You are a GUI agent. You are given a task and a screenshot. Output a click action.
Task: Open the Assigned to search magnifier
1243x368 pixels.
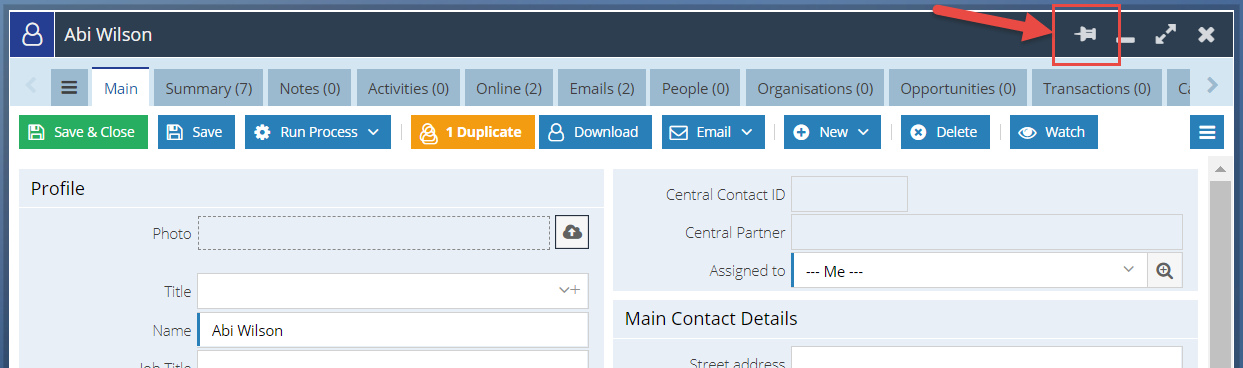[x=1163, y=270]
